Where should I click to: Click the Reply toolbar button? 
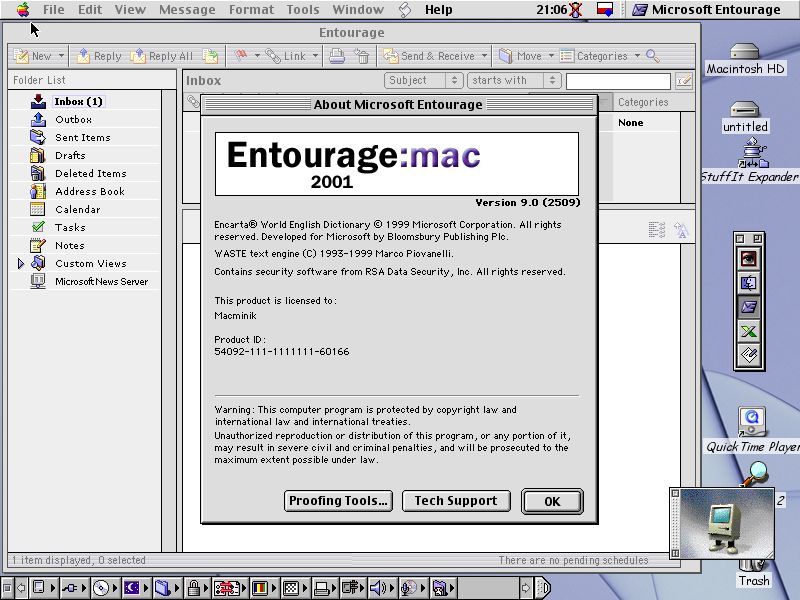[x=99, y=56]
